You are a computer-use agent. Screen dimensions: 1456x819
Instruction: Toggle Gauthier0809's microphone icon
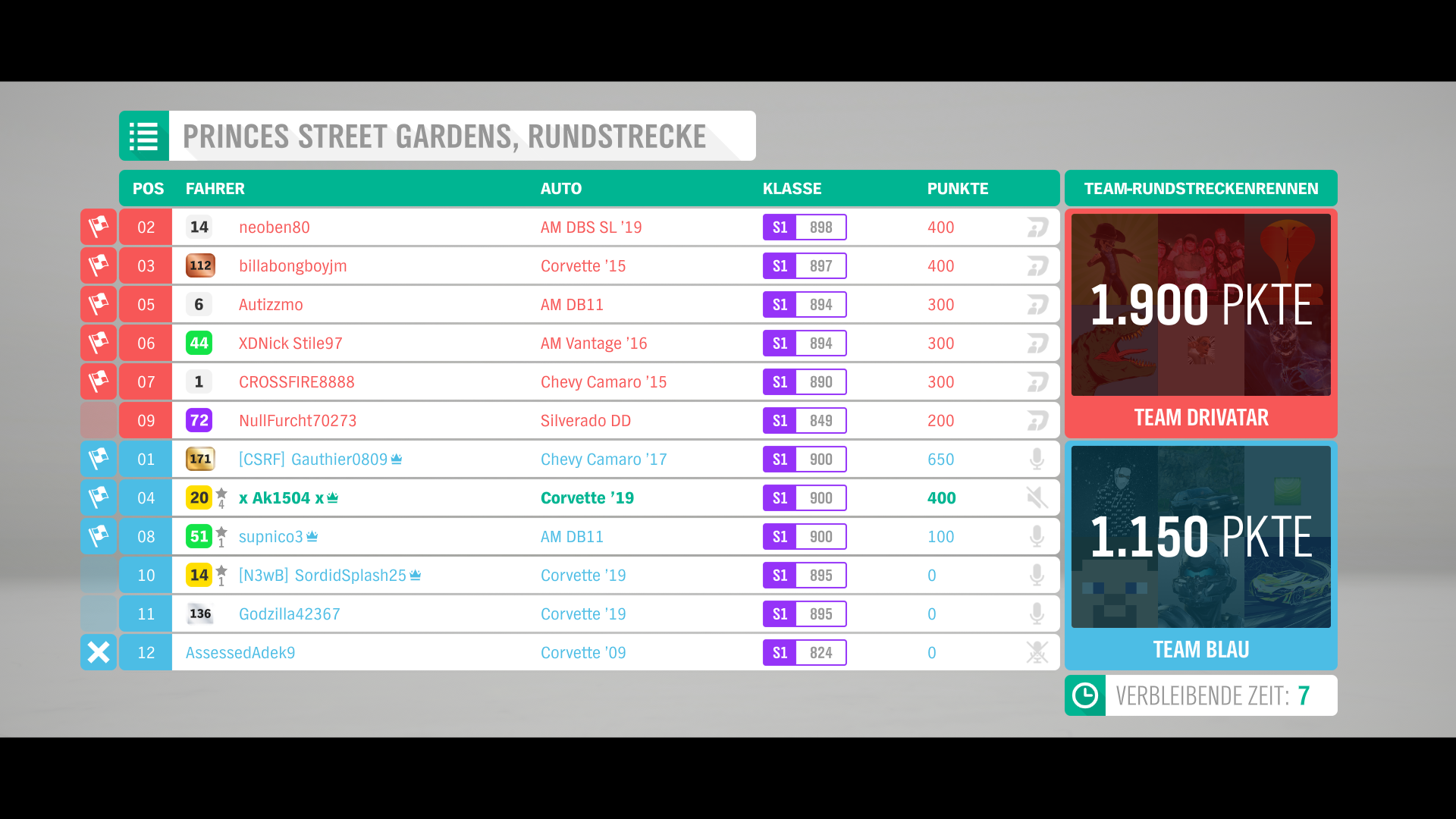point(1037,459)
